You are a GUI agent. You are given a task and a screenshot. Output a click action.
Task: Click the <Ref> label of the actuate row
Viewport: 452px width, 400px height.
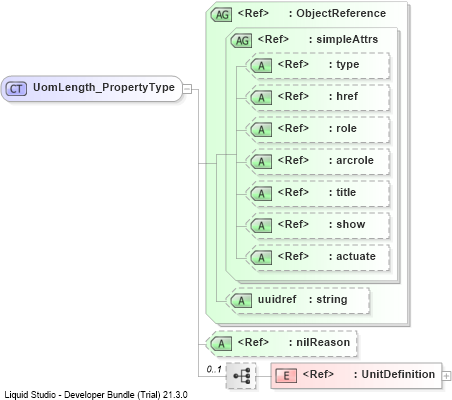[x=293, y=256]
